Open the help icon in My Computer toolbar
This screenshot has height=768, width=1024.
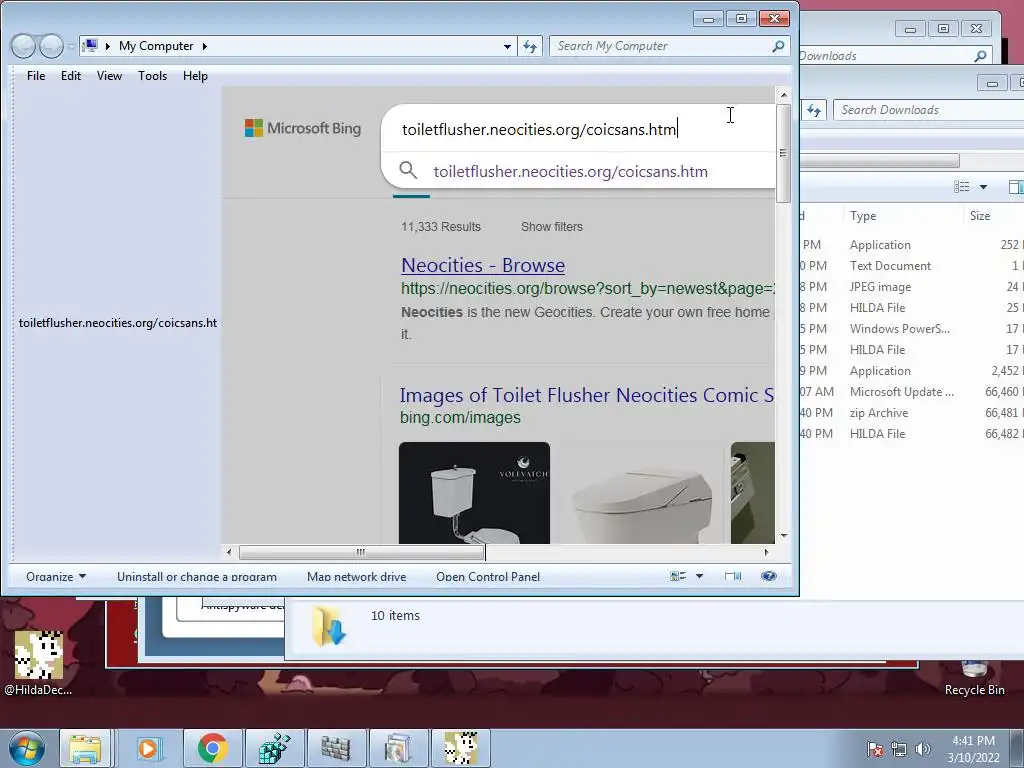pyautogui.click(x=769, y=576)
